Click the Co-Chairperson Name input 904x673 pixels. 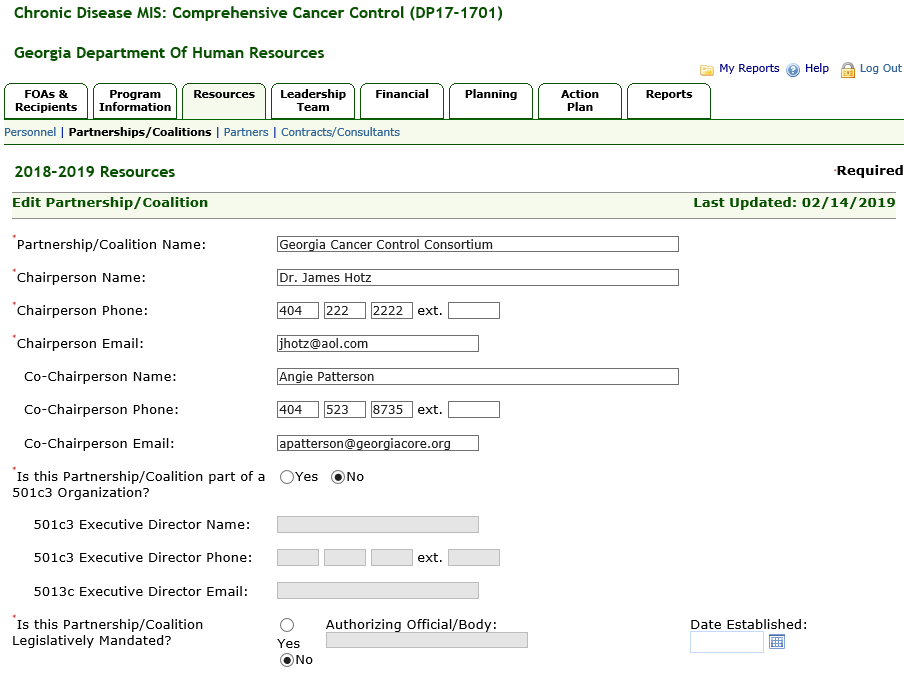point(477,377)
